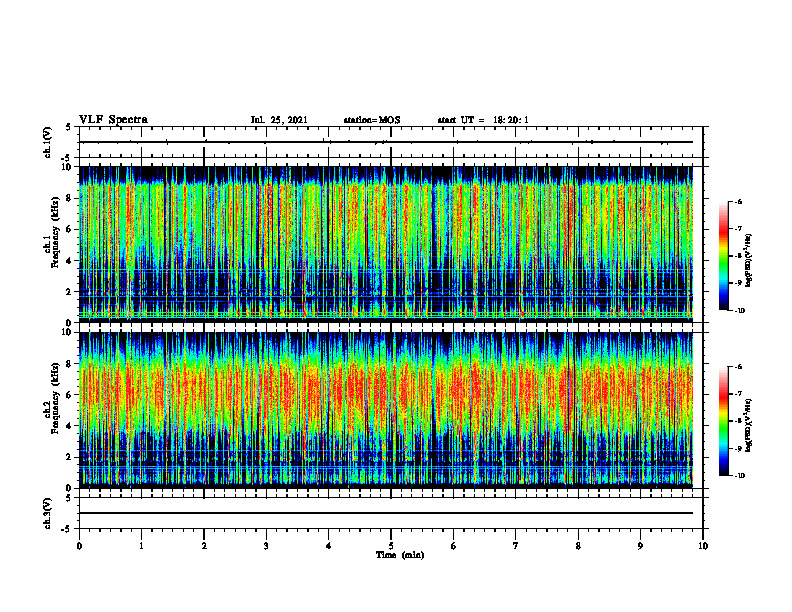Select the date text "Jul. 25, 2021"
Image resolution: width=792 pixels, height=612 pixels.
pos(279,120)
